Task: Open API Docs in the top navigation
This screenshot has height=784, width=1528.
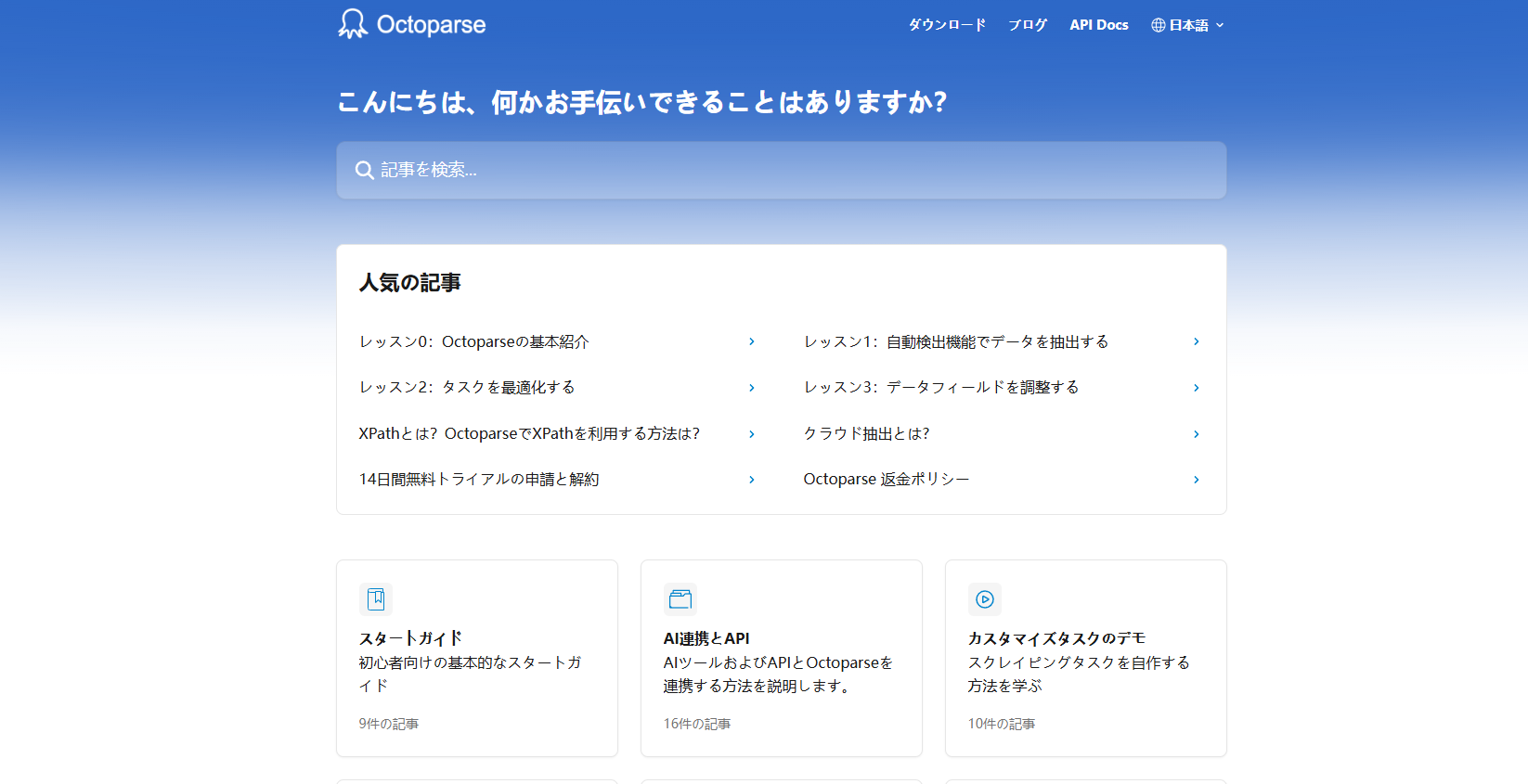Action: (x=1098, y=25)
